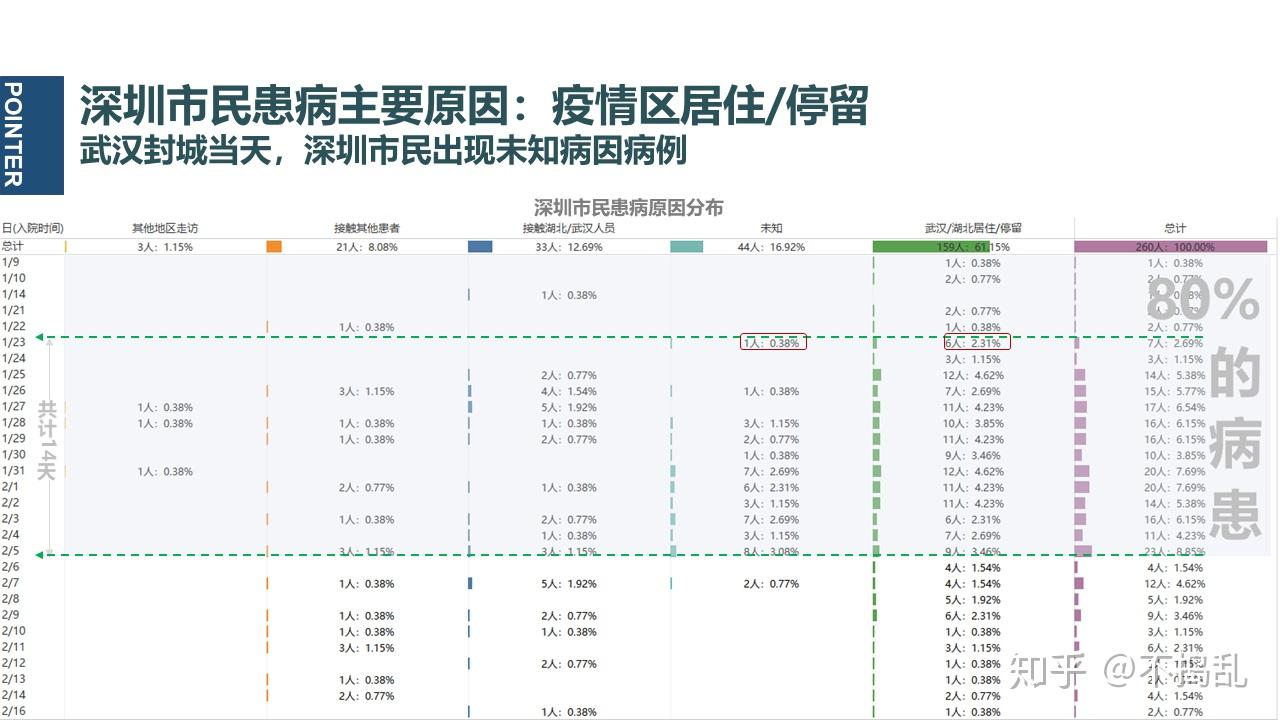Click 1/31 total cell '20人: 7.69%'

[1175, 471]
